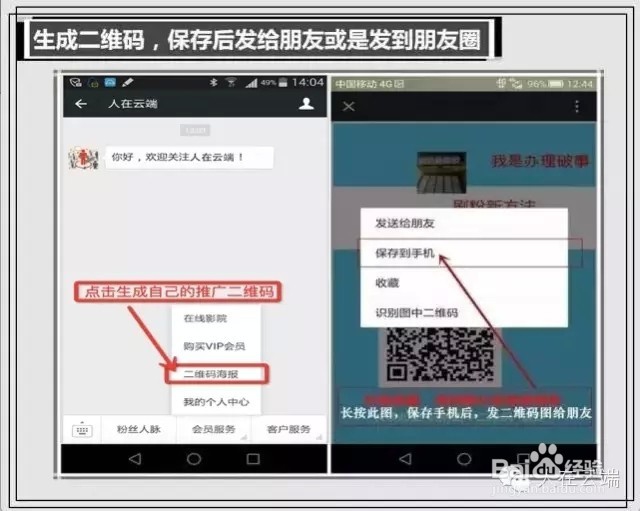Choose 发送给朋友 in context menu

pos(464,223)
